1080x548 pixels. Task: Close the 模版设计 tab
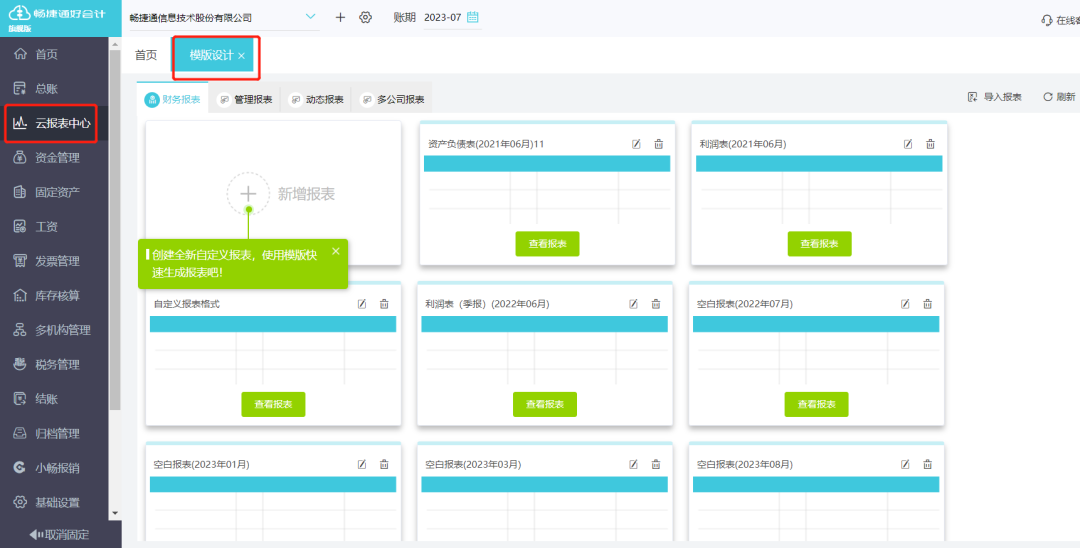tap(242, 56)
